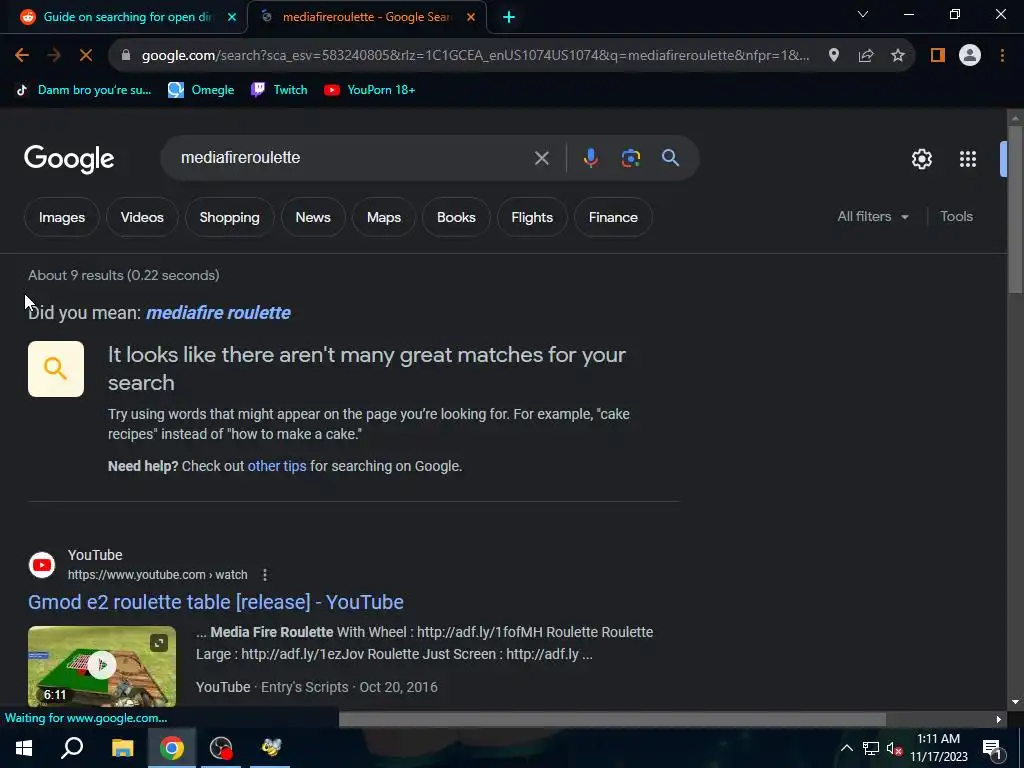Filter results by Videos
1024x768 pixels.
pos(142,217)
